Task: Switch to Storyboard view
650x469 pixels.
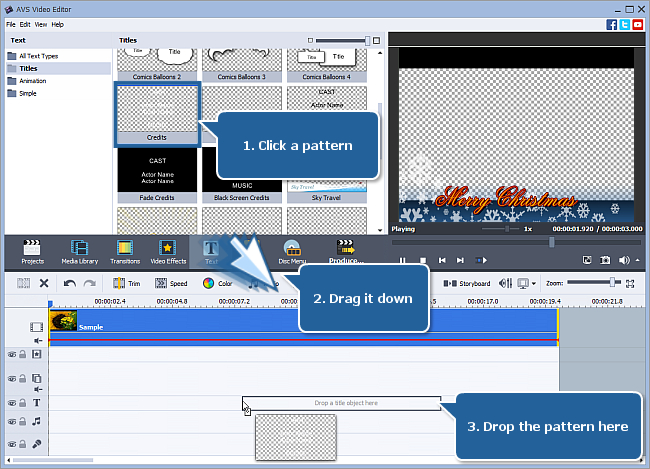Action: pyautogui.click(x=467, y=283)
